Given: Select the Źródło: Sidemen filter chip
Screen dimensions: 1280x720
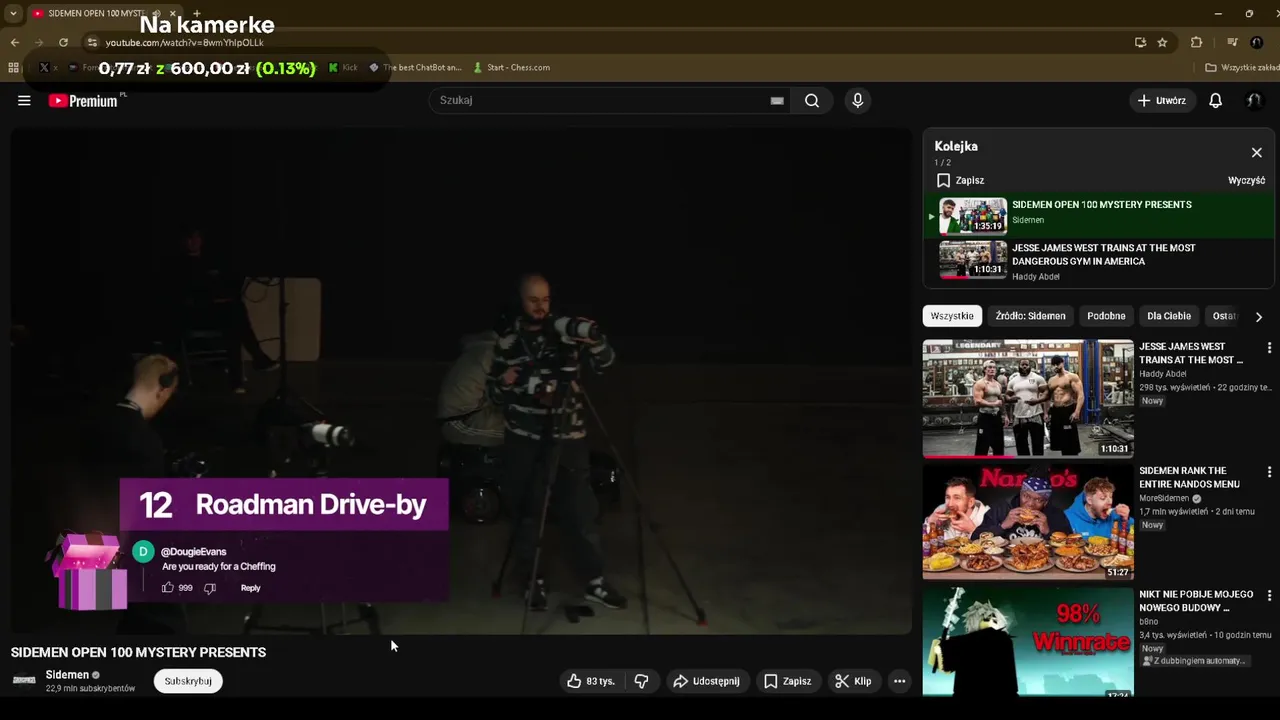Looking at the screenshot, I should click(x=1030, y=316).
